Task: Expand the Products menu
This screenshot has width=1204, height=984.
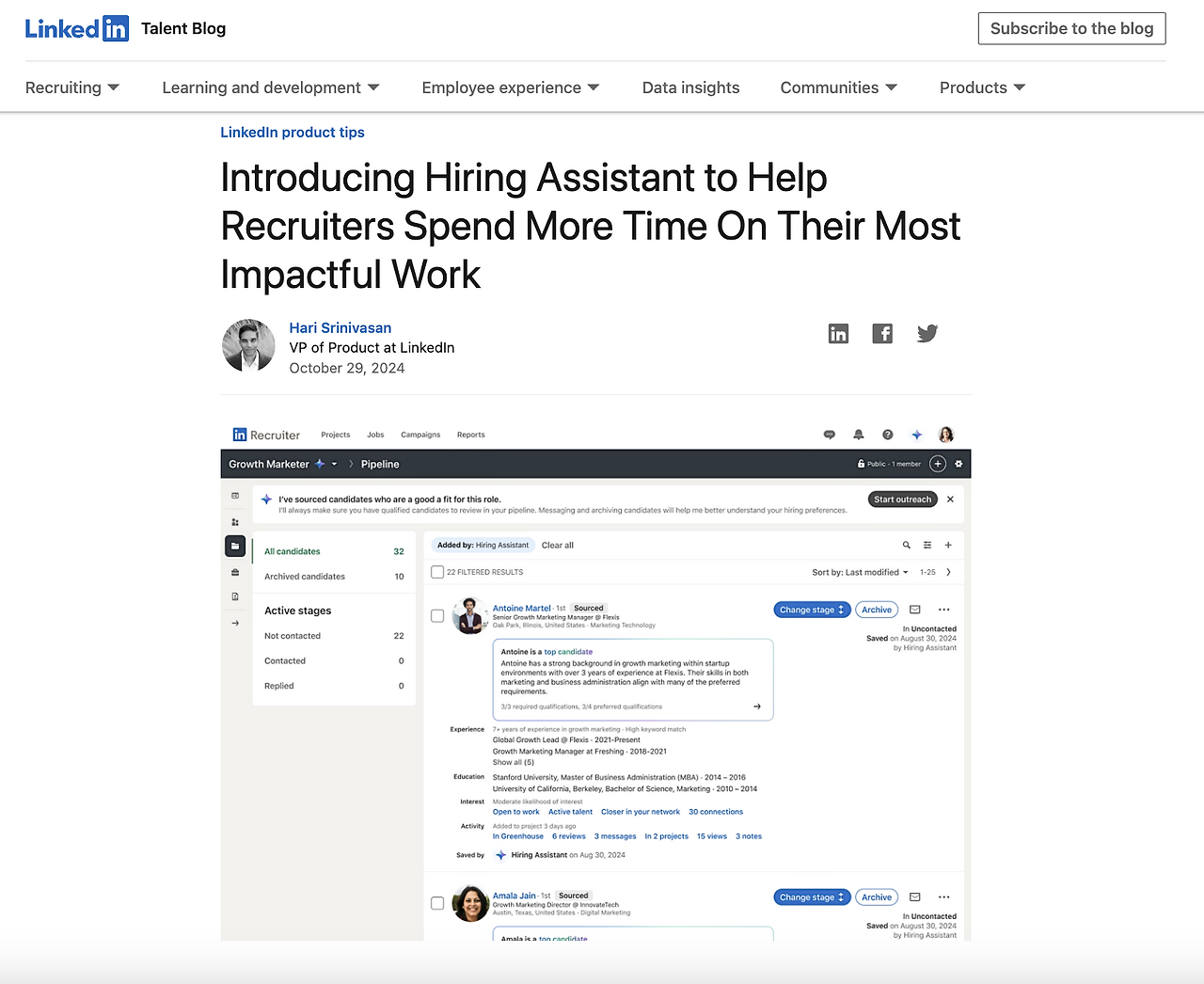Action: coord(983,87)
